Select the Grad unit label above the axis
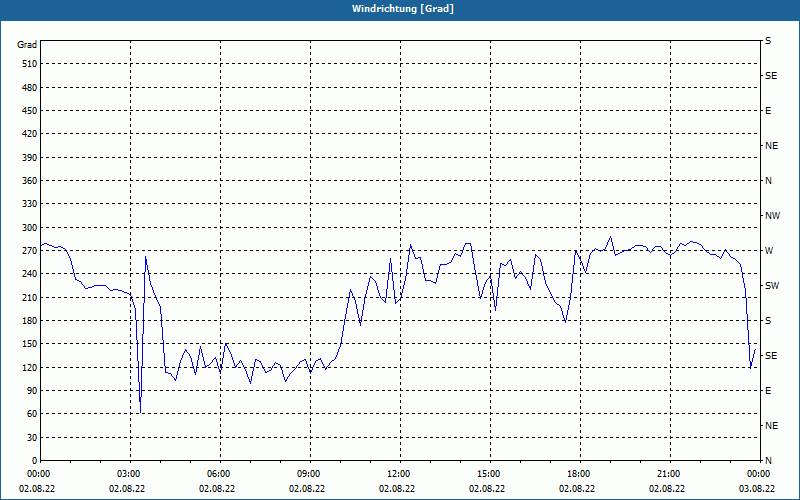Screen dimensions: 800x500 pyautogui.click(x=27, y=45)
